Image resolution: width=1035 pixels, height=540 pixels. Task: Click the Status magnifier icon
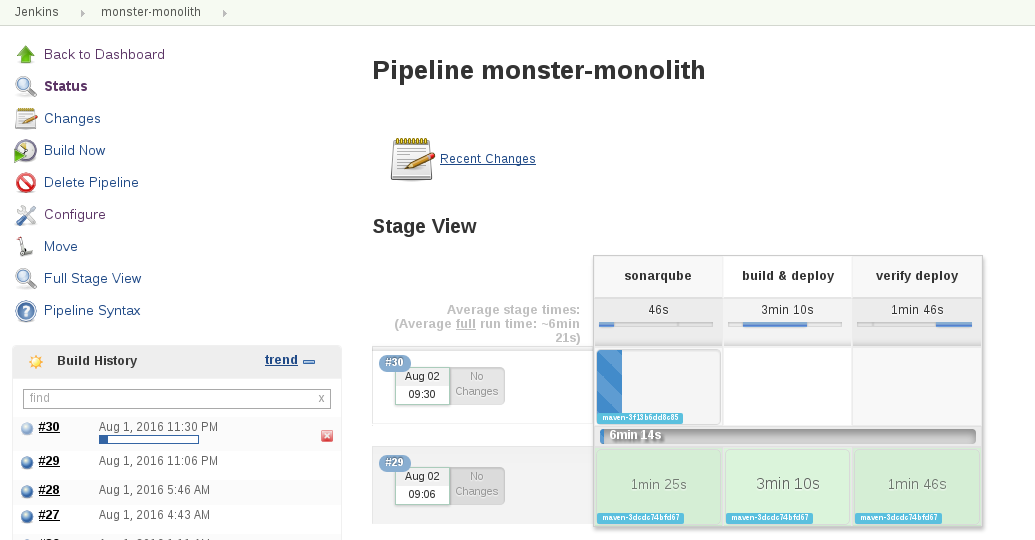click(x=26, y=86)
